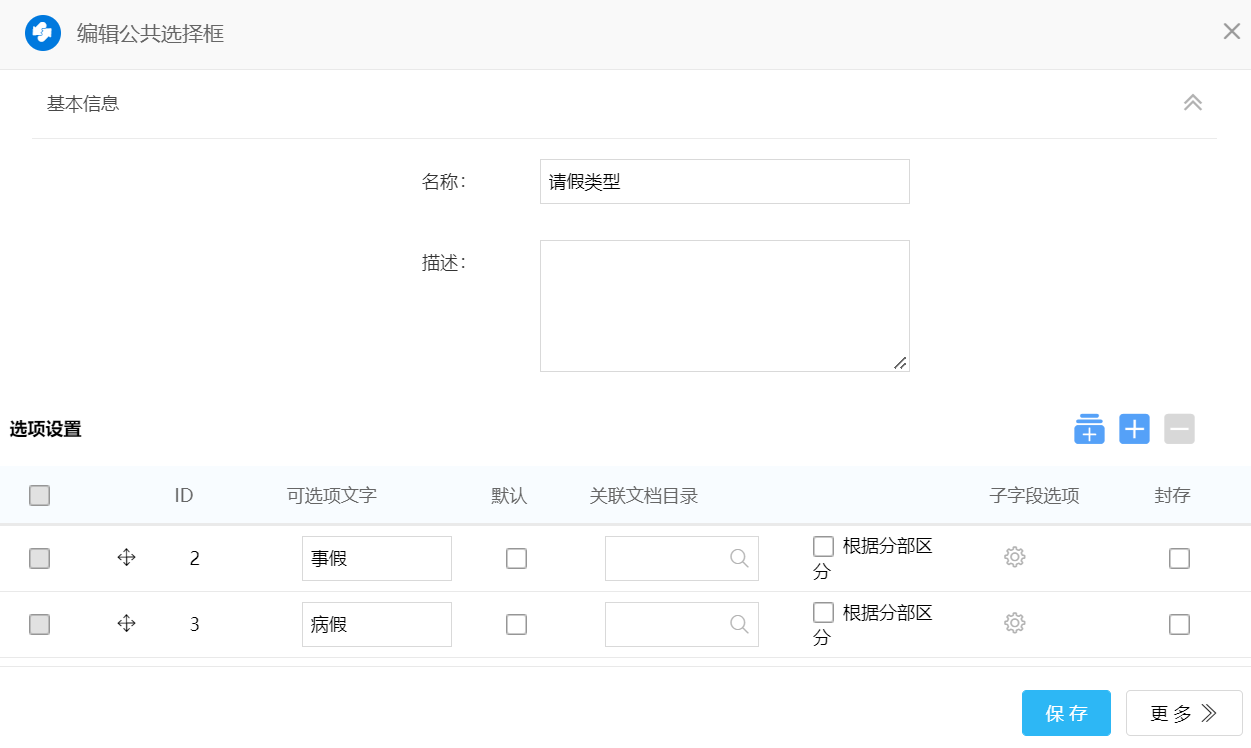
Task: Check the row checkbox for option 病假
Action: [39, 624]
